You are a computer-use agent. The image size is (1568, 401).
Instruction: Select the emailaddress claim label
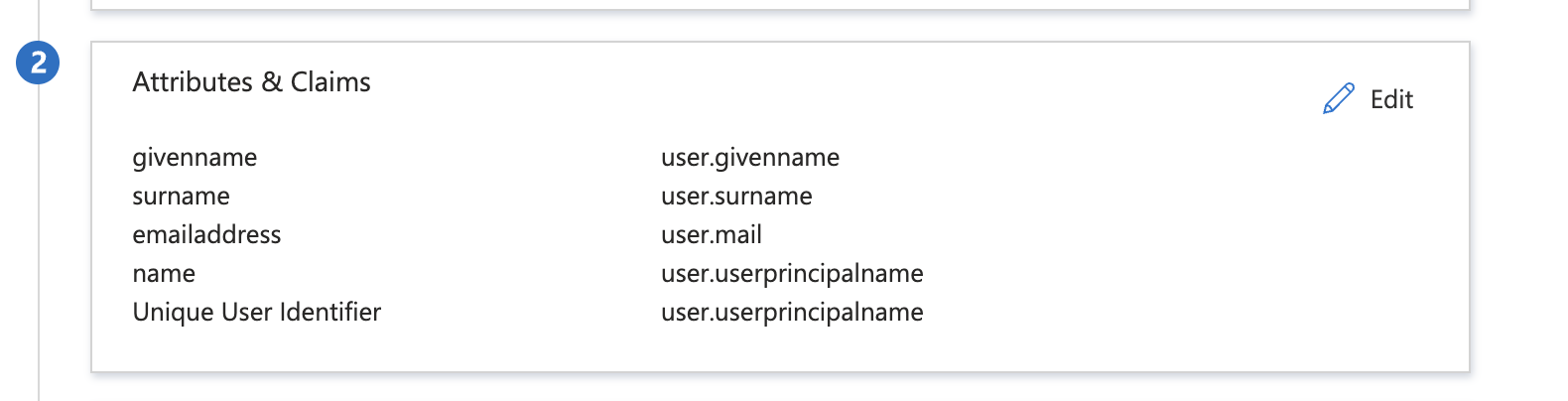point(206,235)
